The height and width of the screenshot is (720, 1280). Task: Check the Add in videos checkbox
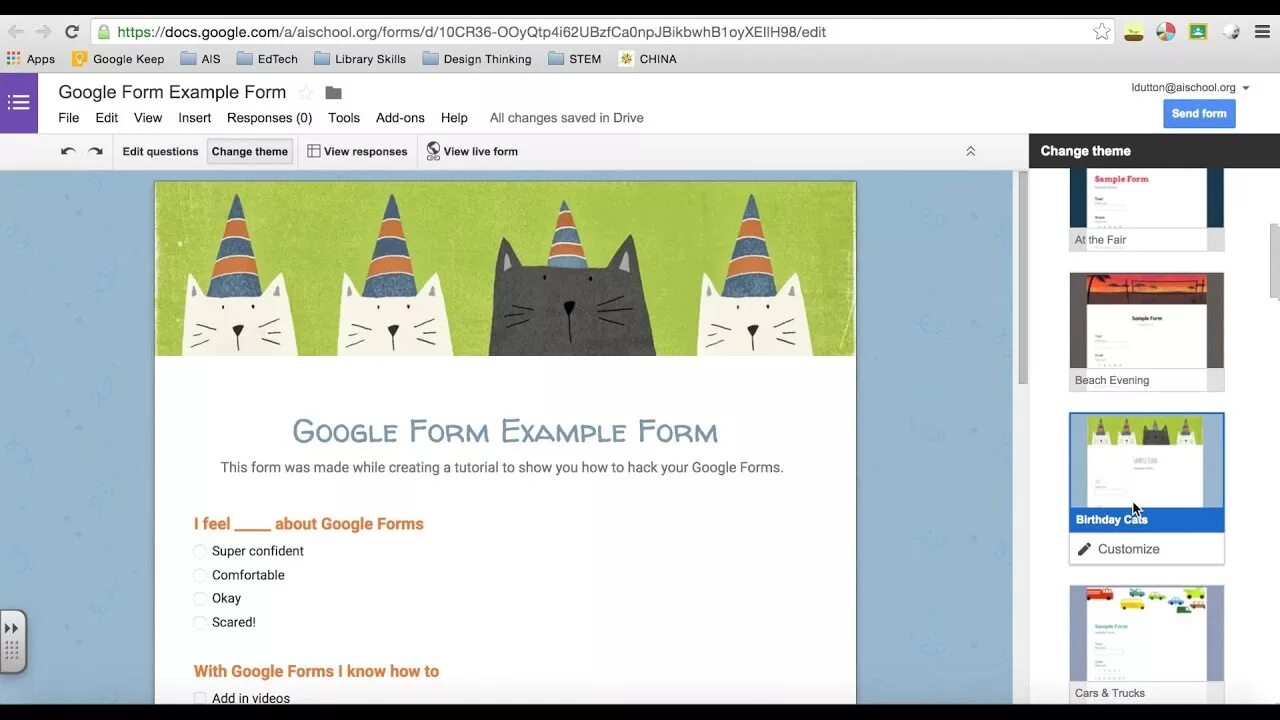(x=200, y=698)
